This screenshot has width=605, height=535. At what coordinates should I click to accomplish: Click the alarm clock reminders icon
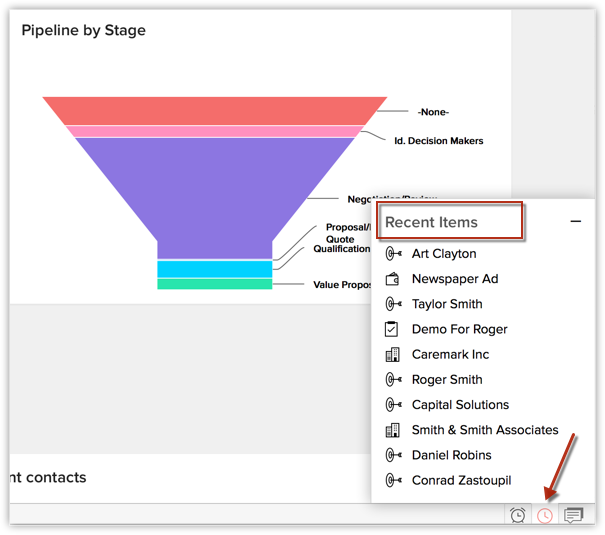[x=518, y=515]
